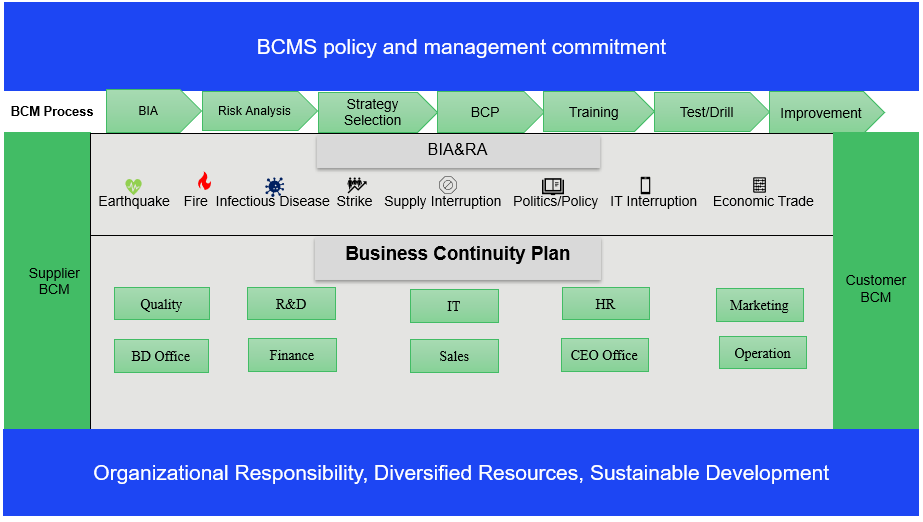Screen dimensions: 923x522
Task: Click the Economic Trade calculator icon
Action: pyautogui.click(x=759, y=185)
